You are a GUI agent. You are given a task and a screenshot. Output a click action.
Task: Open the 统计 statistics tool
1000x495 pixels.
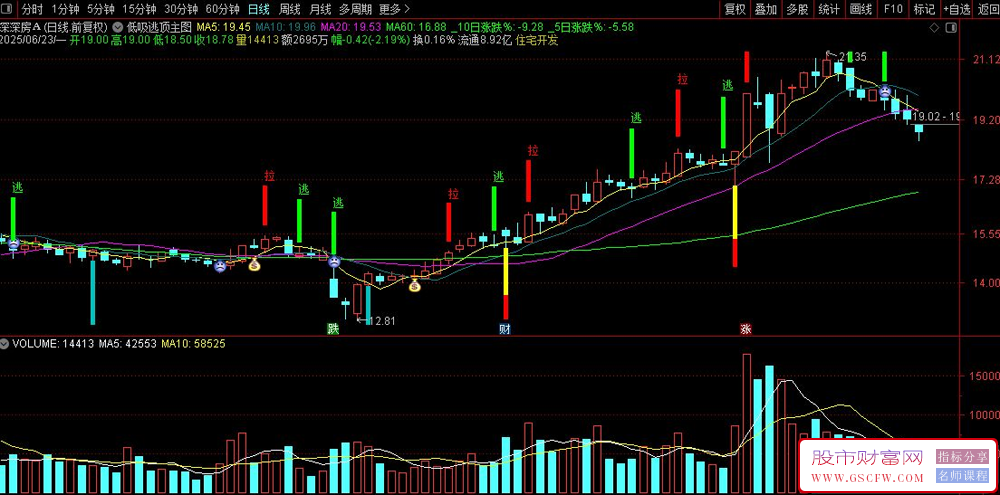click(829, 9)
